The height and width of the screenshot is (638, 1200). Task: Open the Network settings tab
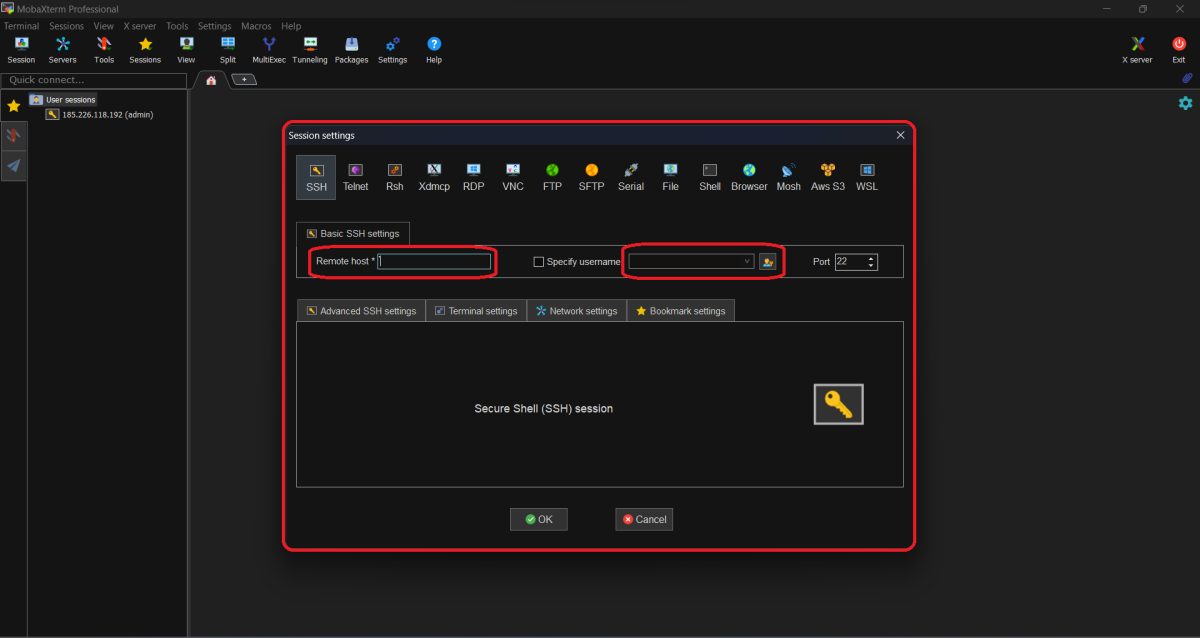(x=576, y=311)
